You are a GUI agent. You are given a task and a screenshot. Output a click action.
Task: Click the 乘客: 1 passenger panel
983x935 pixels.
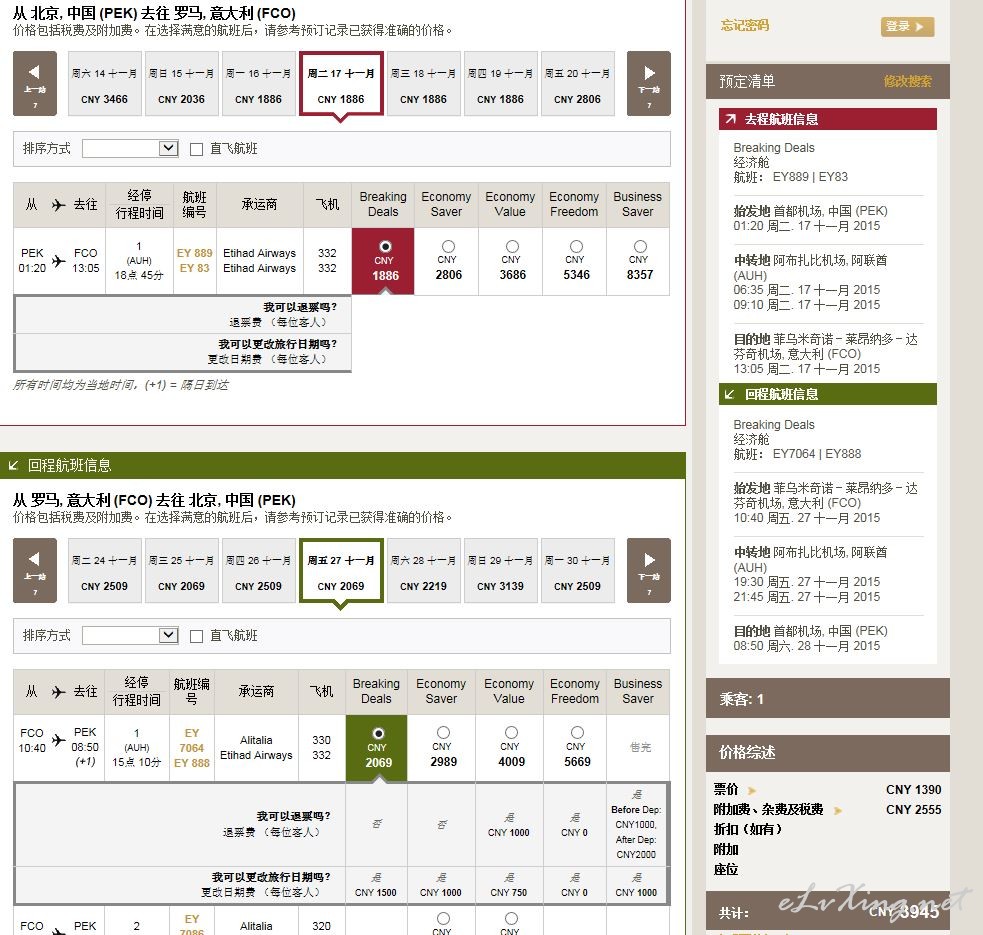[828, 698]
